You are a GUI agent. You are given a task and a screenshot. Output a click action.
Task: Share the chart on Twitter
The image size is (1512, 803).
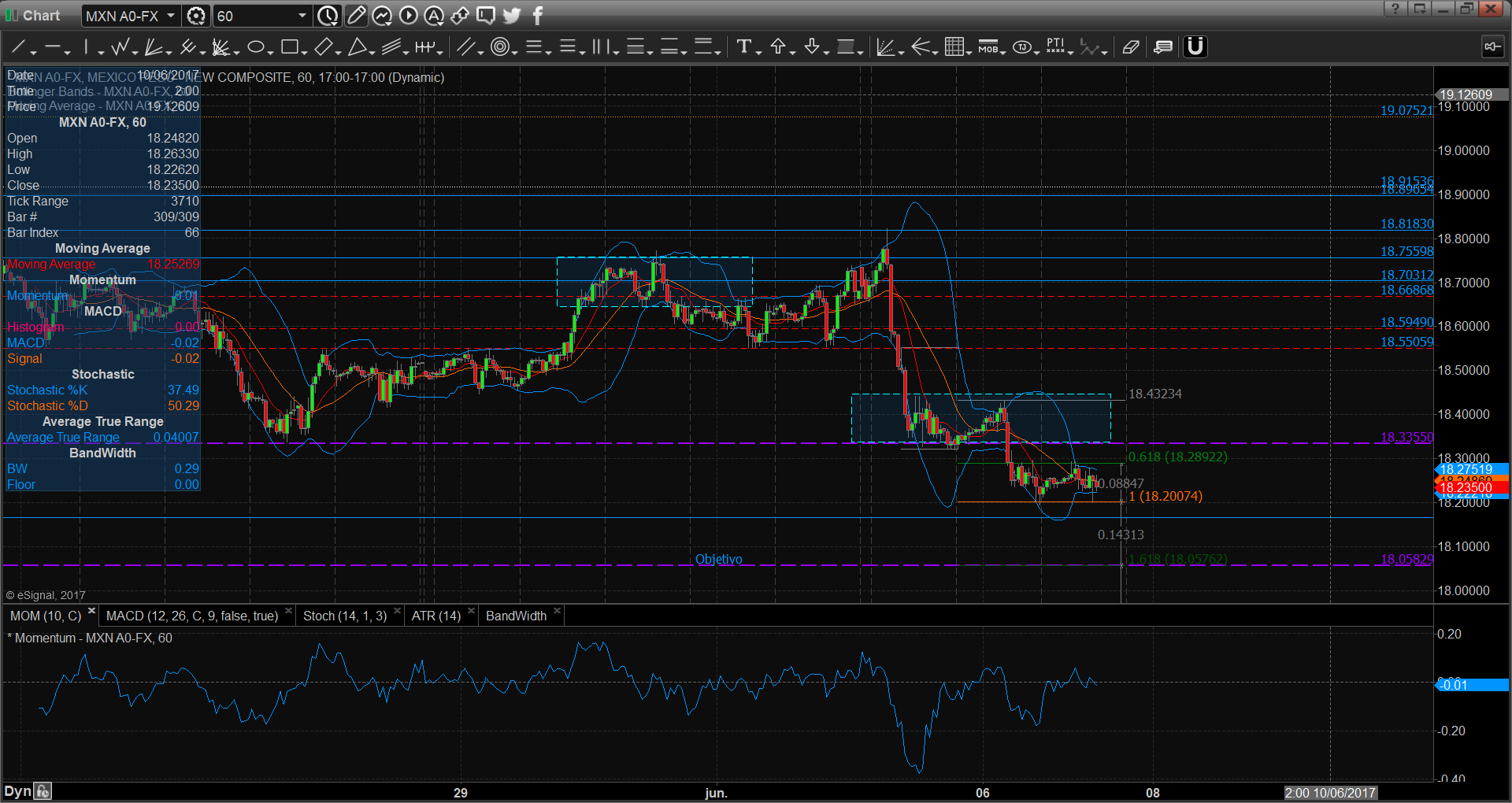point(512,16)
